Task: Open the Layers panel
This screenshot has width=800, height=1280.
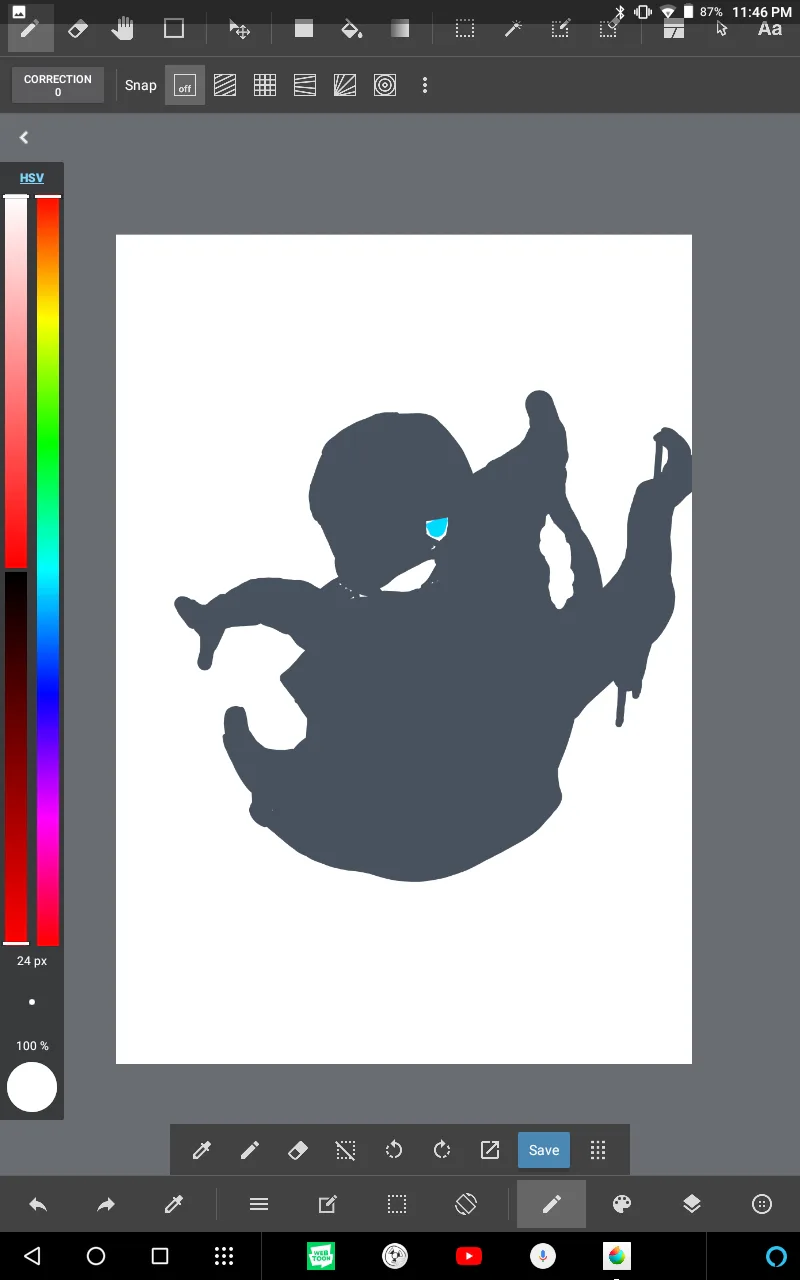Action: pyautogui.click(x=692, y=1205)
